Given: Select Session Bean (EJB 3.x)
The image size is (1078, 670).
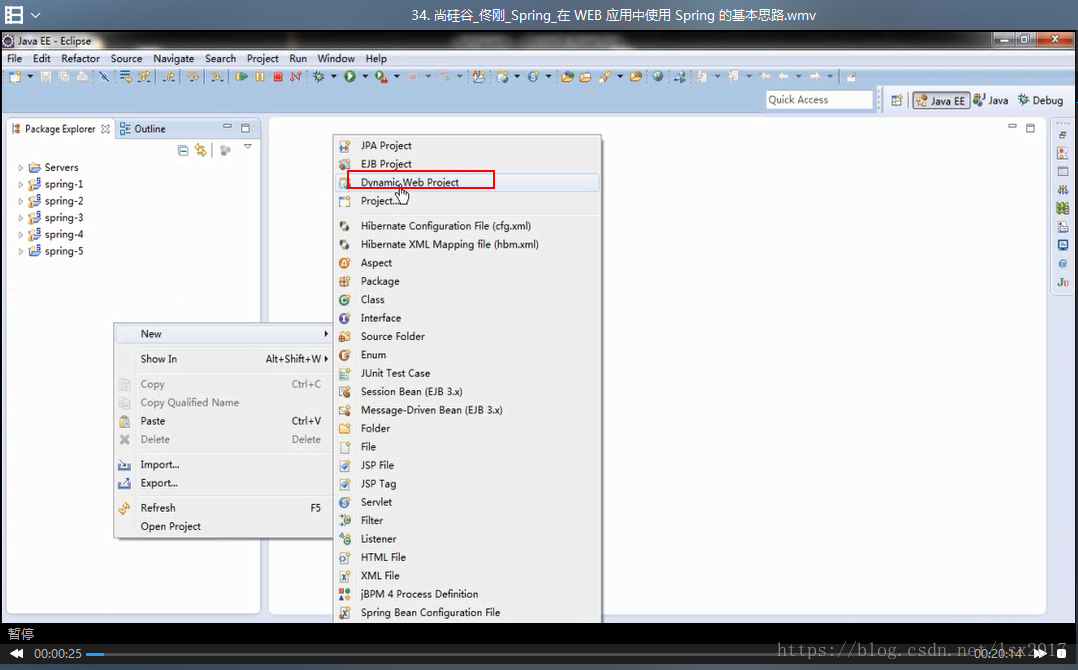Looking at the screenshot, I should 468,392.
